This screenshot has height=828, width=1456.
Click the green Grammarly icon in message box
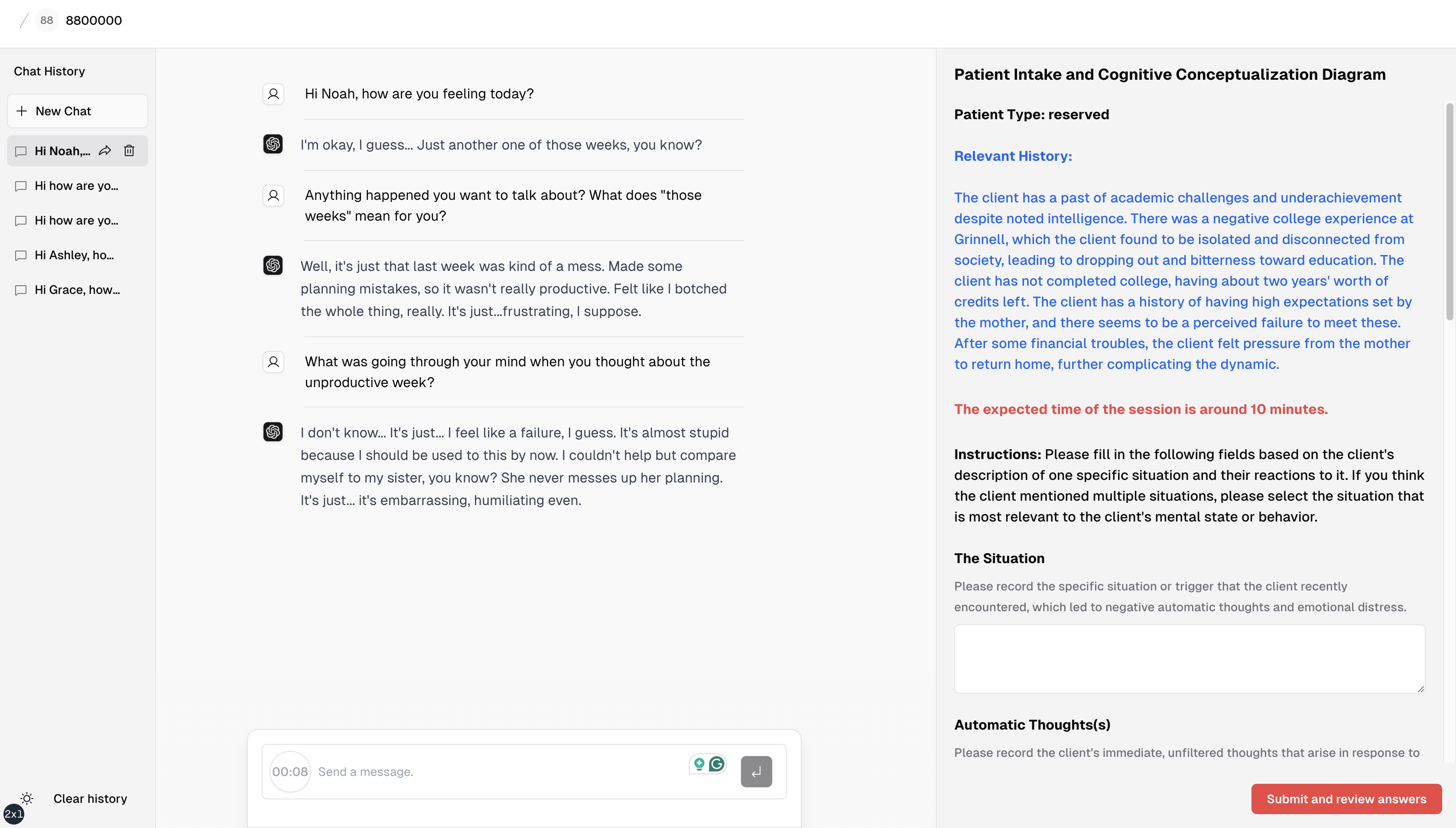(717, 764)
